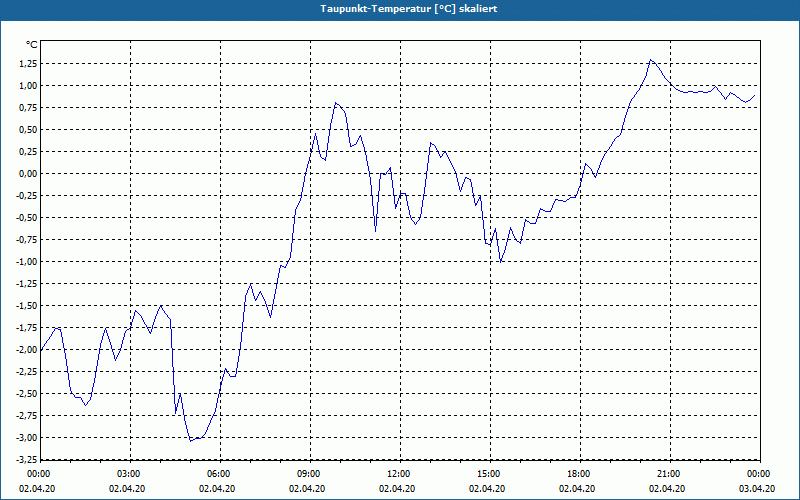The image size is (800, 500).
Task: Click the -2,75 y-axis label
Action: click(x=28, y=415)
